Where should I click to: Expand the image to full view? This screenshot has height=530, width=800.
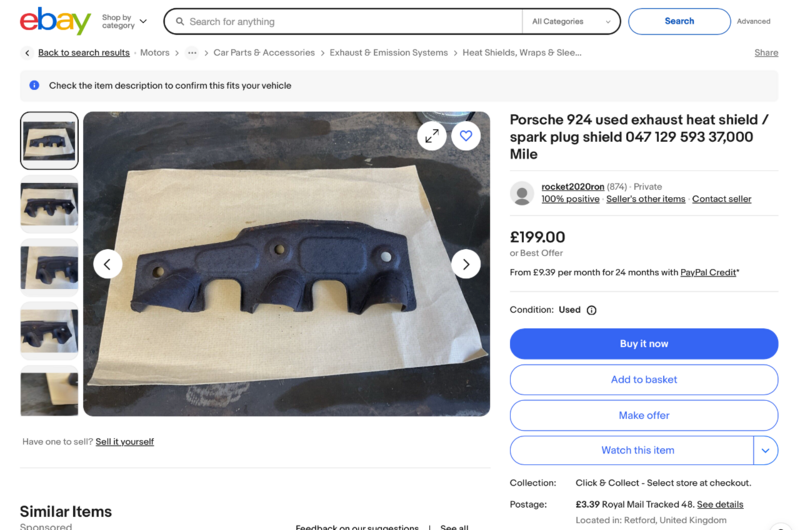[432, 136]
